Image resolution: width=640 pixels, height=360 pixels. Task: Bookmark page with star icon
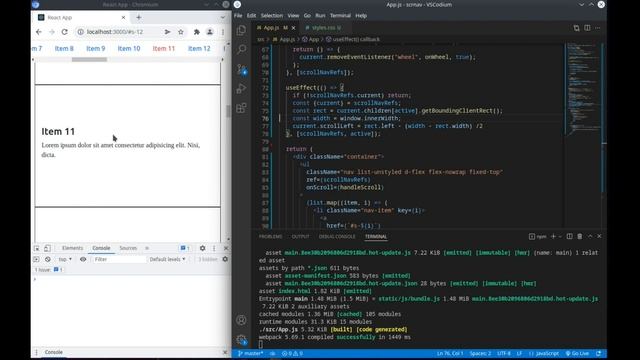(181, 32)
